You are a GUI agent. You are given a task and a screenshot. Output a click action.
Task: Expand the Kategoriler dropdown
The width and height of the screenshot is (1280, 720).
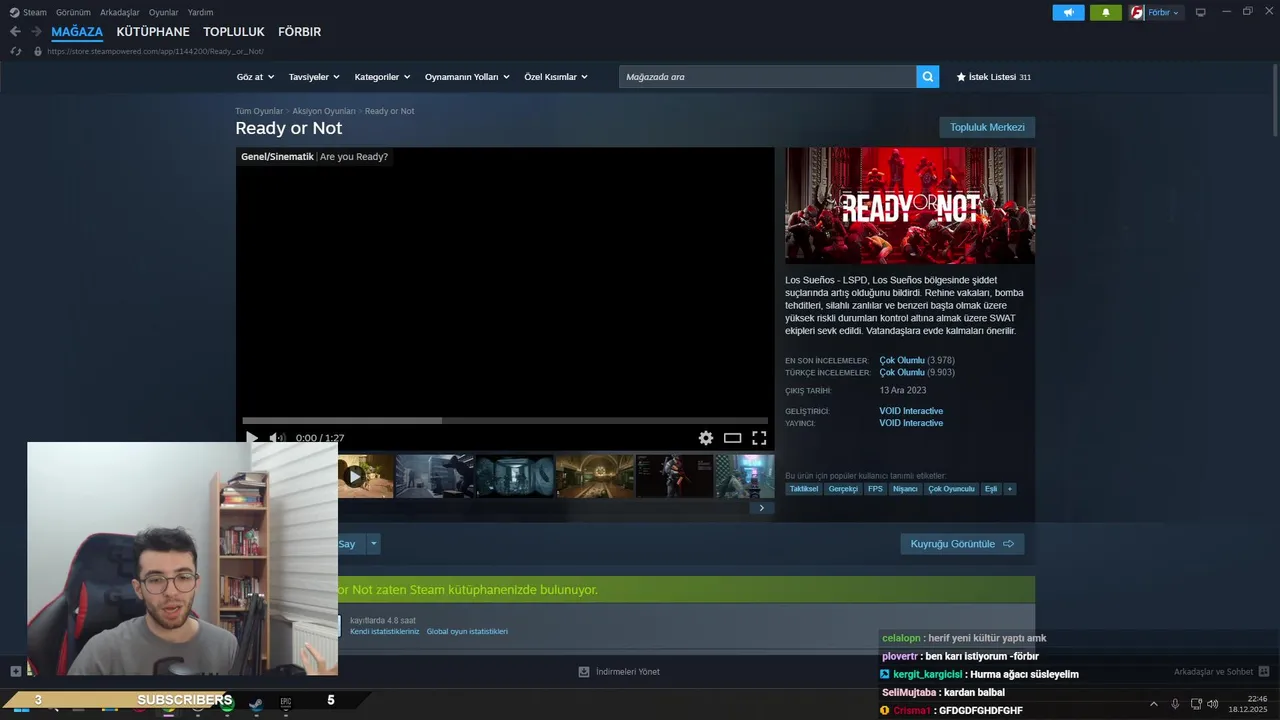click(382, 77)
